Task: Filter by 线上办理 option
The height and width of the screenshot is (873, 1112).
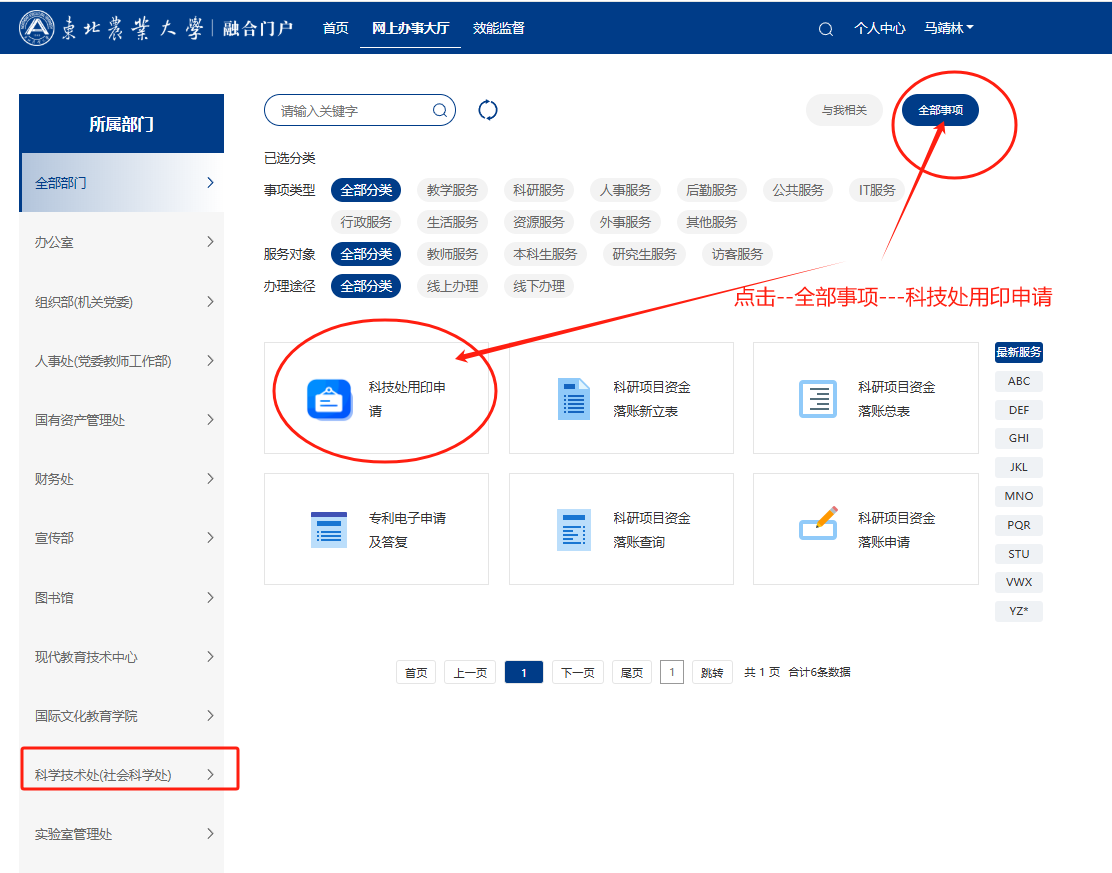Action: (452, 286)
